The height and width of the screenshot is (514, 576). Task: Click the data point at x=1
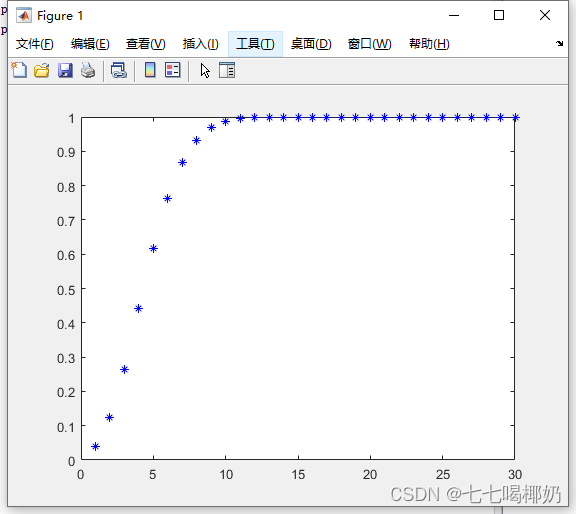pos(96,446)
